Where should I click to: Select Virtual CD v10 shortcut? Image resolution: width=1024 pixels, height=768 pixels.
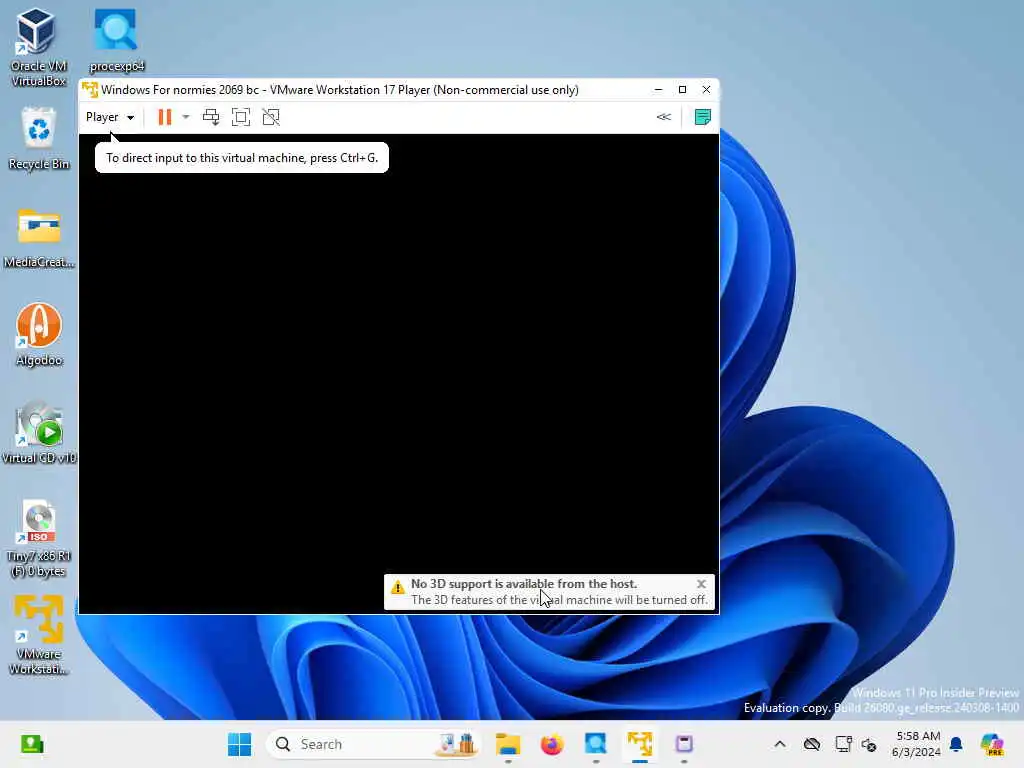pyautogui.click(x=39, y=432)
